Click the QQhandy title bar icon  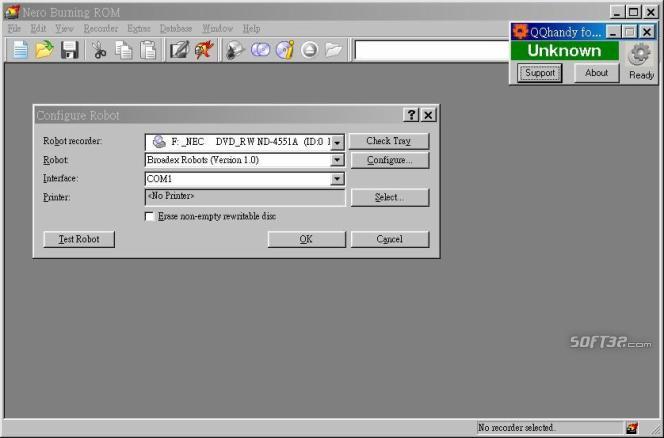pyautogui.click(x=520, y=32)
